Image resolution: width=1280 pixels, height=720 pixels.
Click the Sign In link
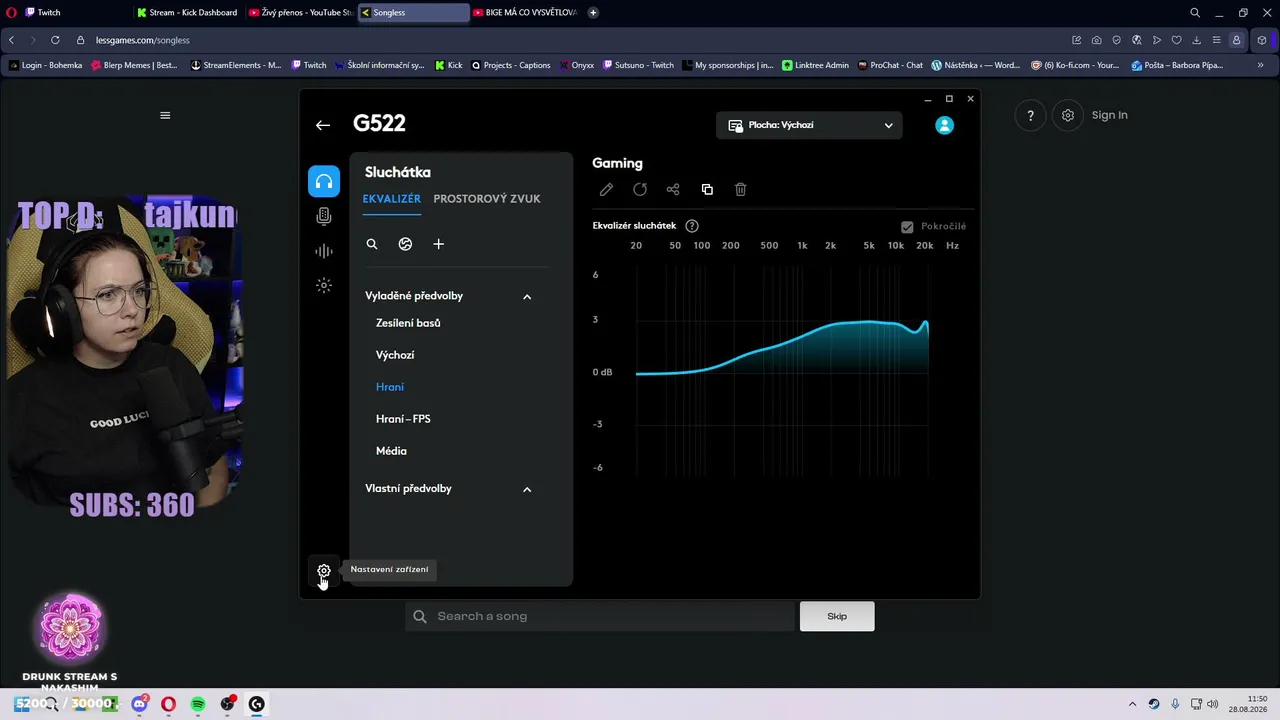[1110, 115]
